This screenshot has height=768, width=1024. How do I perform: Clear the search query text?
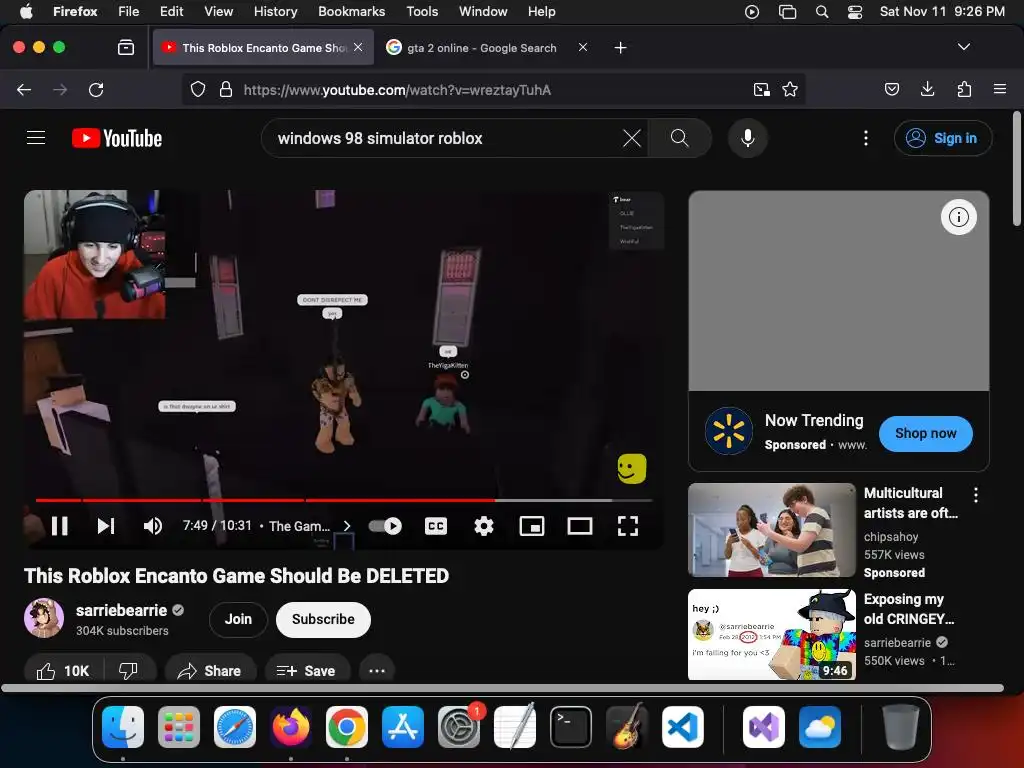(632, 138)
